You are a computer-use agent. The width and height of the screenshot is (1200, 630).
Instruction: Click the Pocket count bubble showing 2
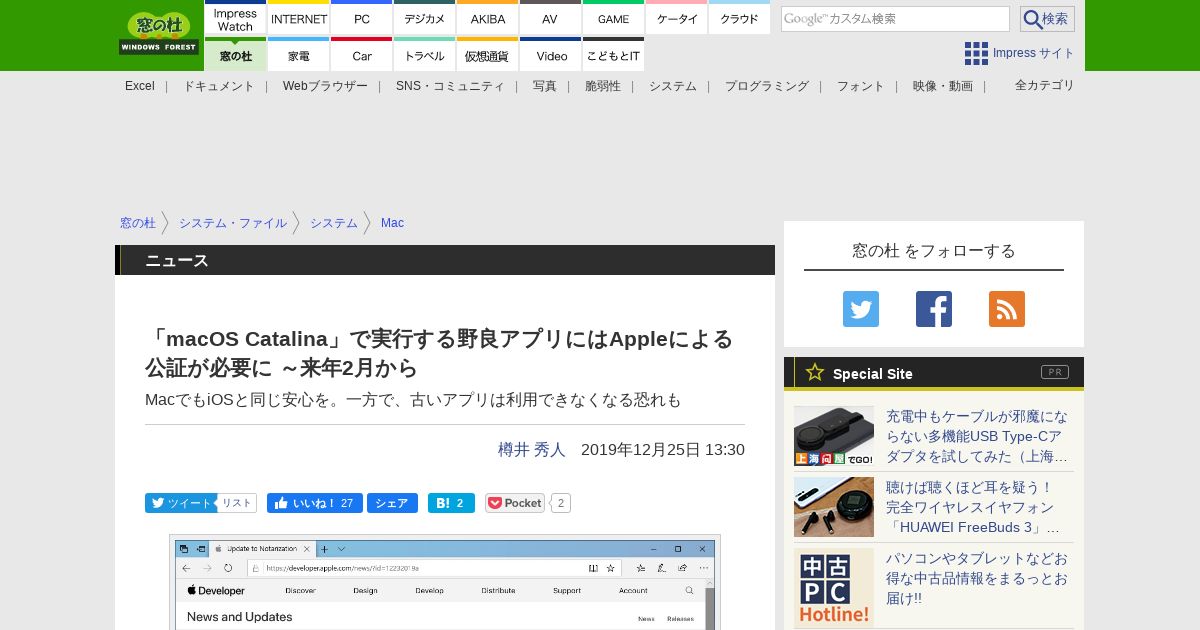561,503
